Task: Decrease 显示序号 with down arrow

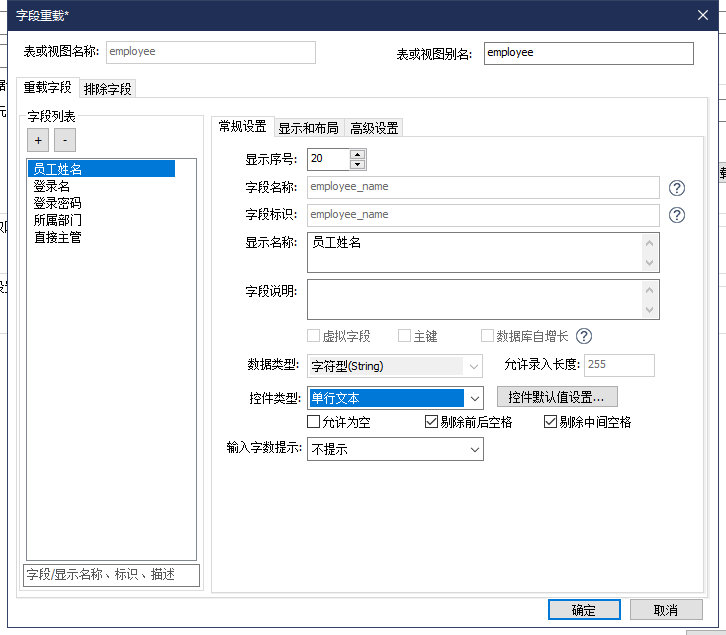Action: click(x=358, y=164)
